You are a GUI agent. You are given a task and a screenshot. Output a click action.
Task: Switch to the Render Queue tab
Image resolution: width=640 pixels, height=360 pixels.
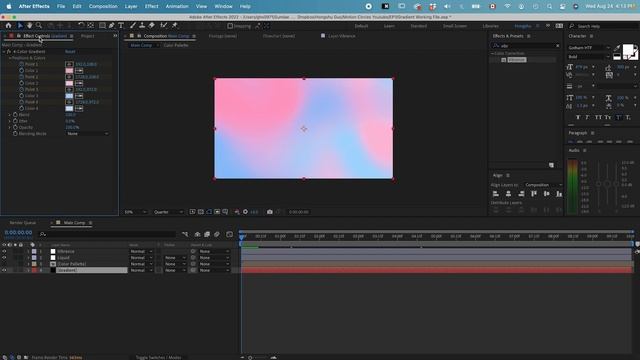click(x=23, y=222)
